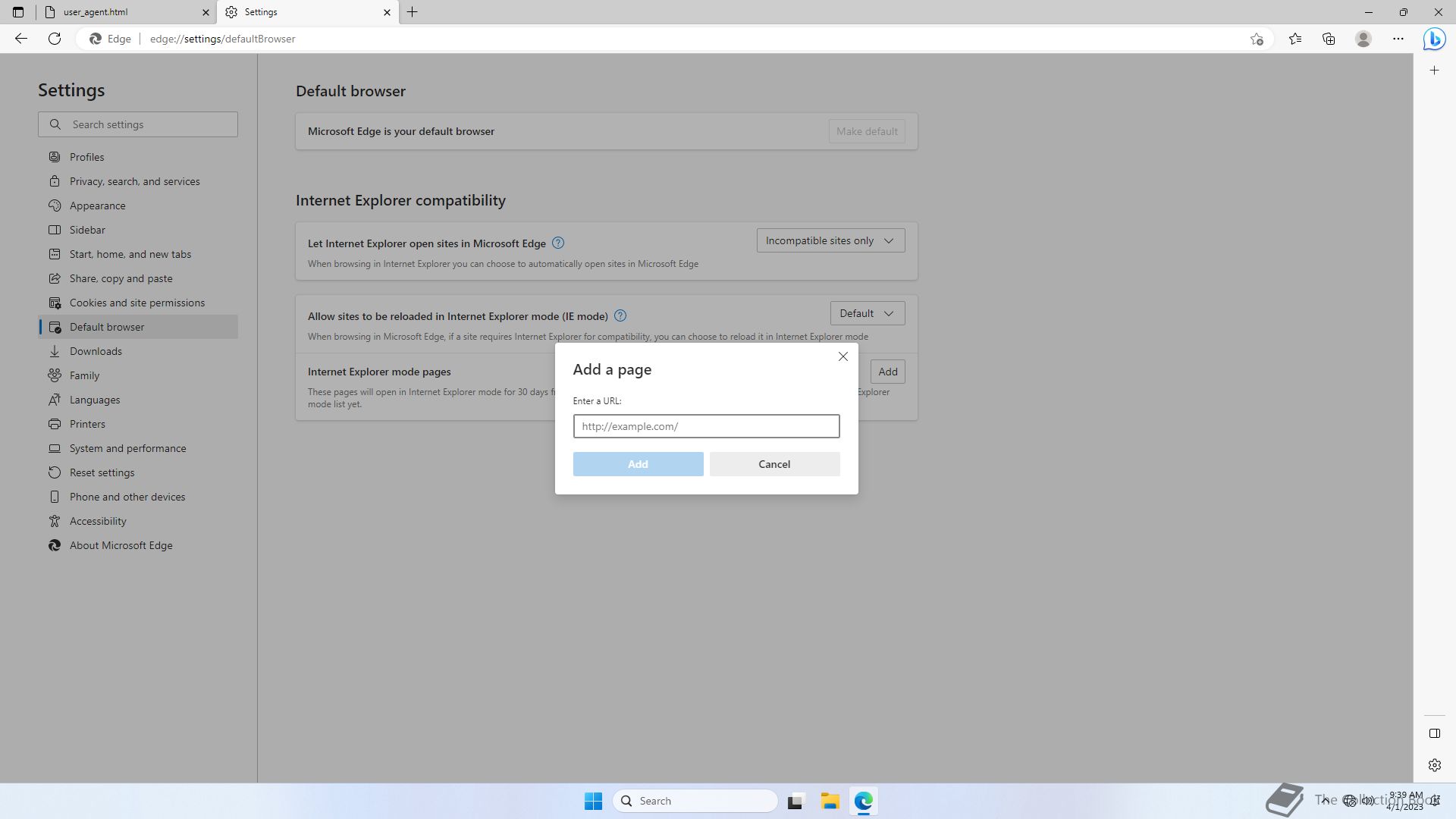Expand the IE mode Default dropdown
1456x819 pixels.
pyautogui.click(x=868, y=313)
